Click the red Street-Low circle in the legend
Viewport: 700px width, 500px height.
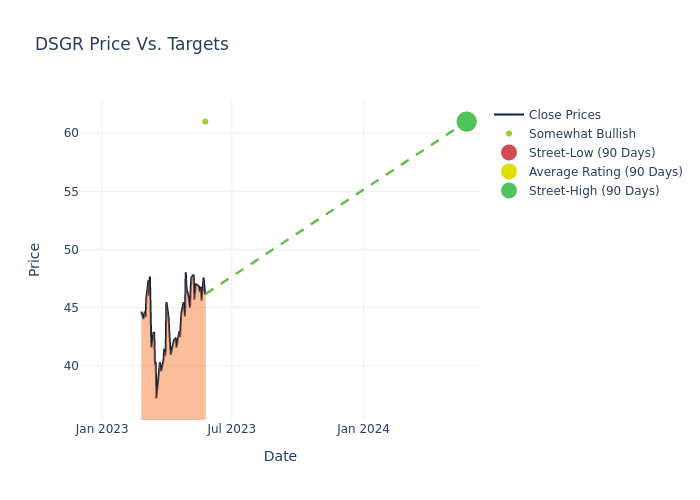click(509, 153)
